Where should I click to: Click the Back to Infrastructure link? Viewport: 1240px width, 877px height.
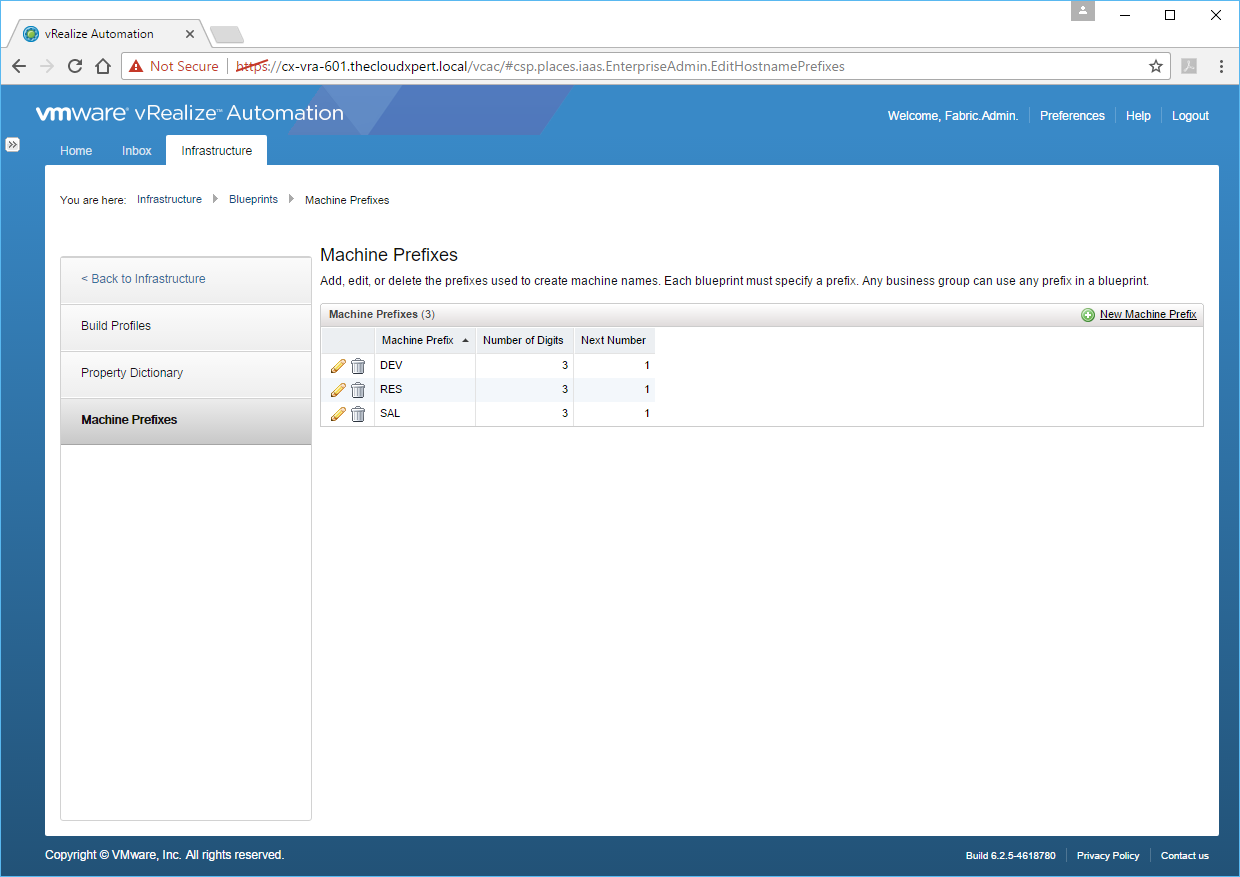tap(143, 279)
